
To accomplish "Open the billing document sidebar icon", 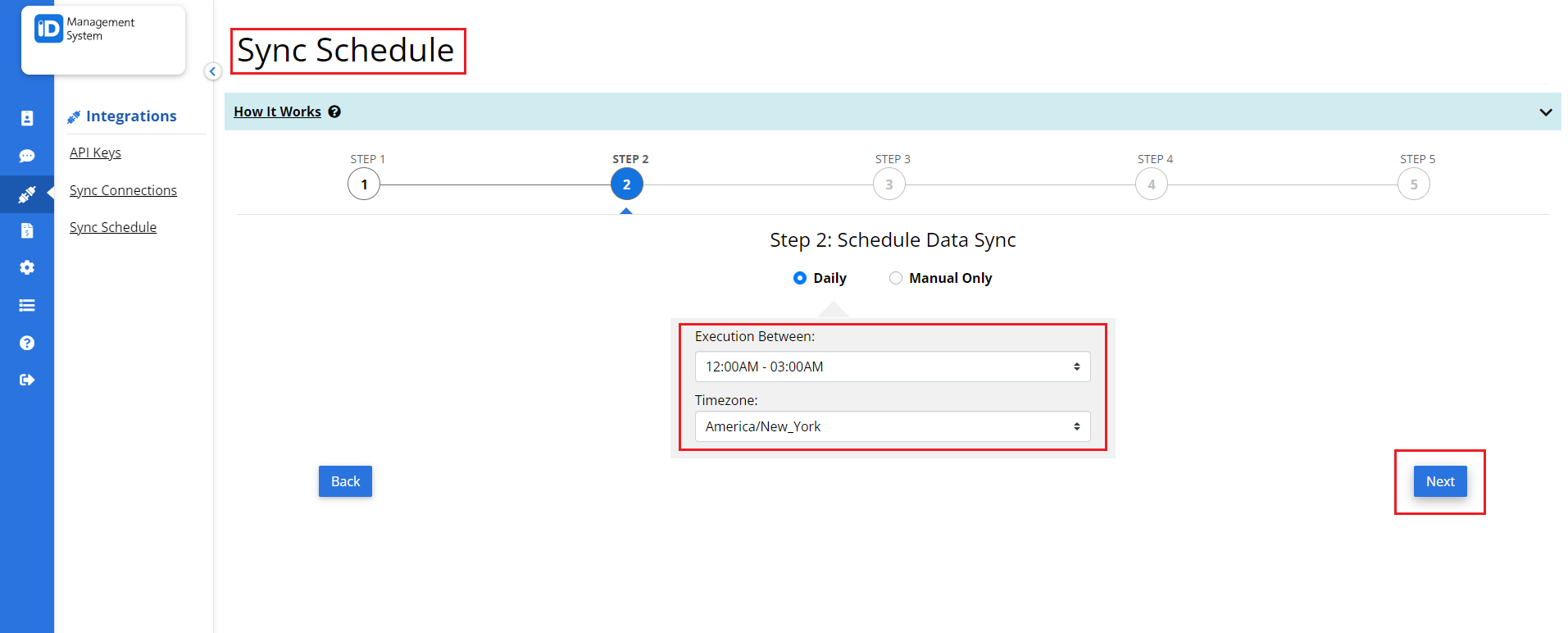I will point(27,230).
